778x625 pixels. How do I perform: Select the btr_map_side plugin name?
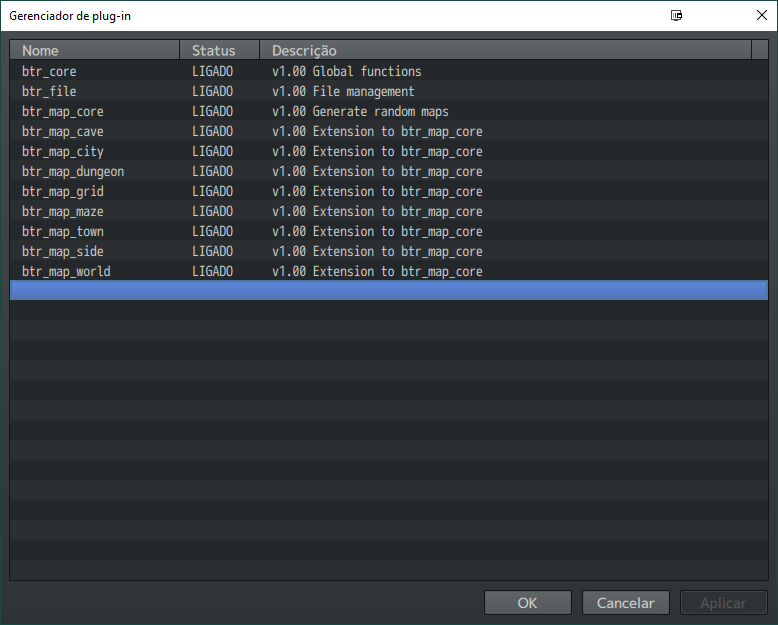coord(63,251)
